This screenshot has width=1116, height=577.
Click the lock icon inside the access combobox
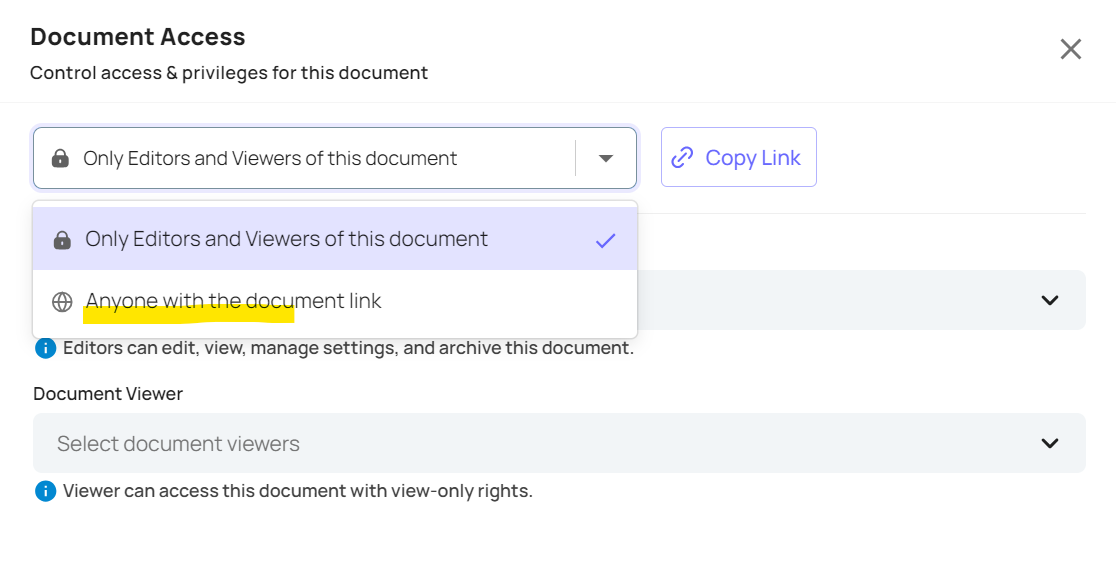[60, 158]
